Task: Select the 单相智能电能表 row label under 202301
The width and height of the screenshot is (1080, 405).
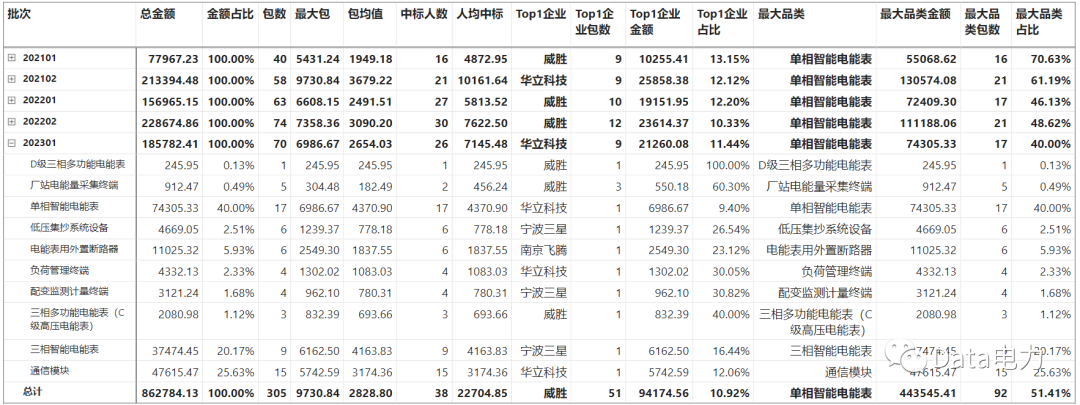Action: (x=64, y=206)
